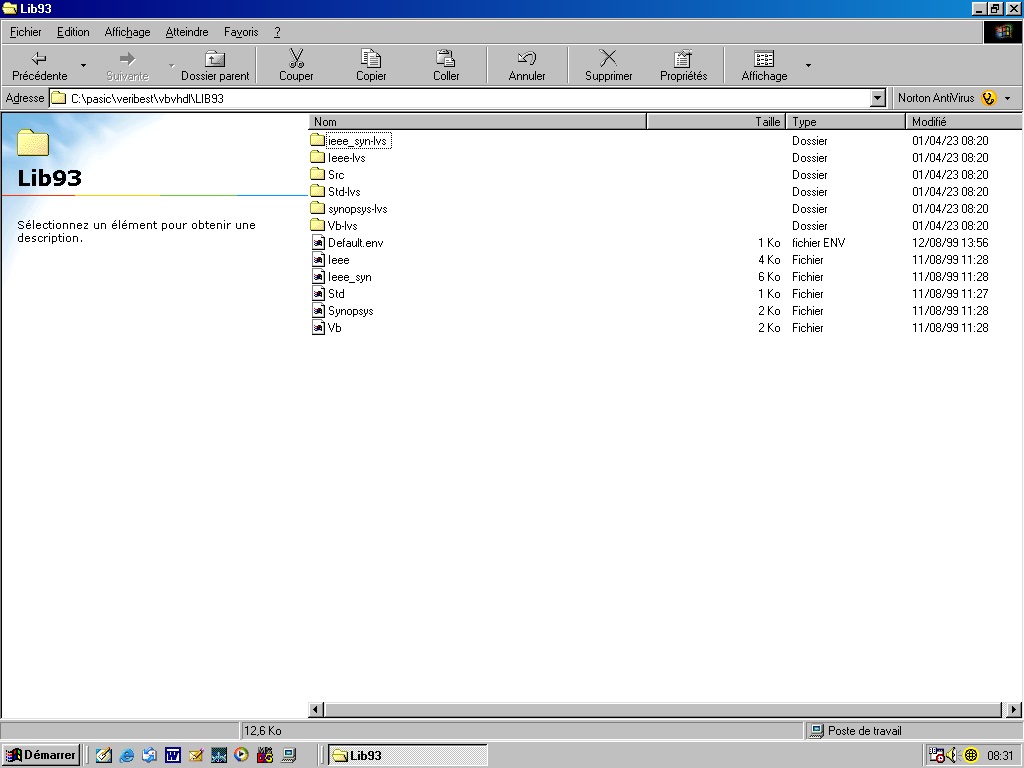
Task: Click the Dossier parent toolbar icon
Action: point(215,59)
